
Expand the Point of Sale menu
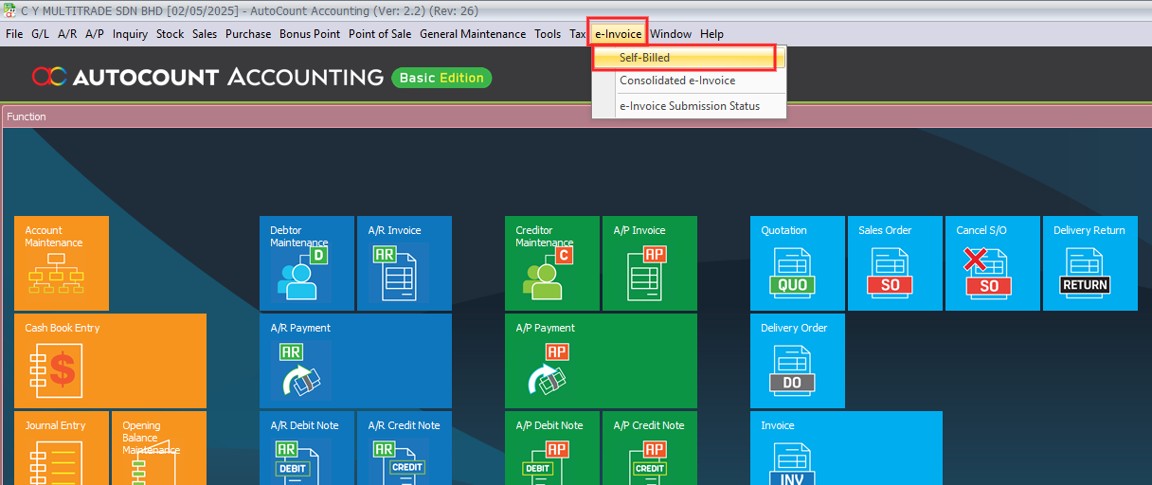379,34
